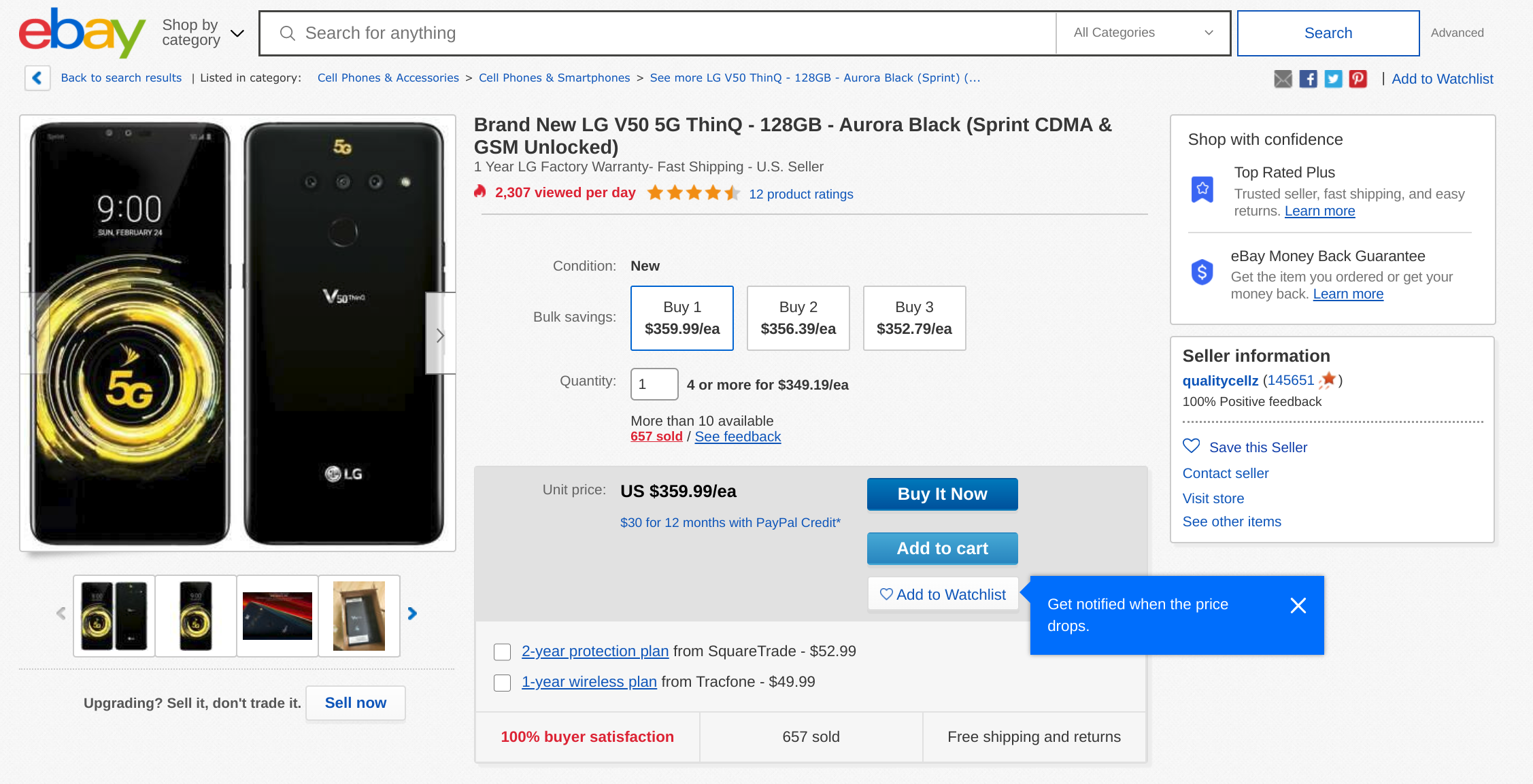Viewport: 1533px width, 784px height.
Task: Click the Facebook sharing icon
Action: (x=1308, y=78)
